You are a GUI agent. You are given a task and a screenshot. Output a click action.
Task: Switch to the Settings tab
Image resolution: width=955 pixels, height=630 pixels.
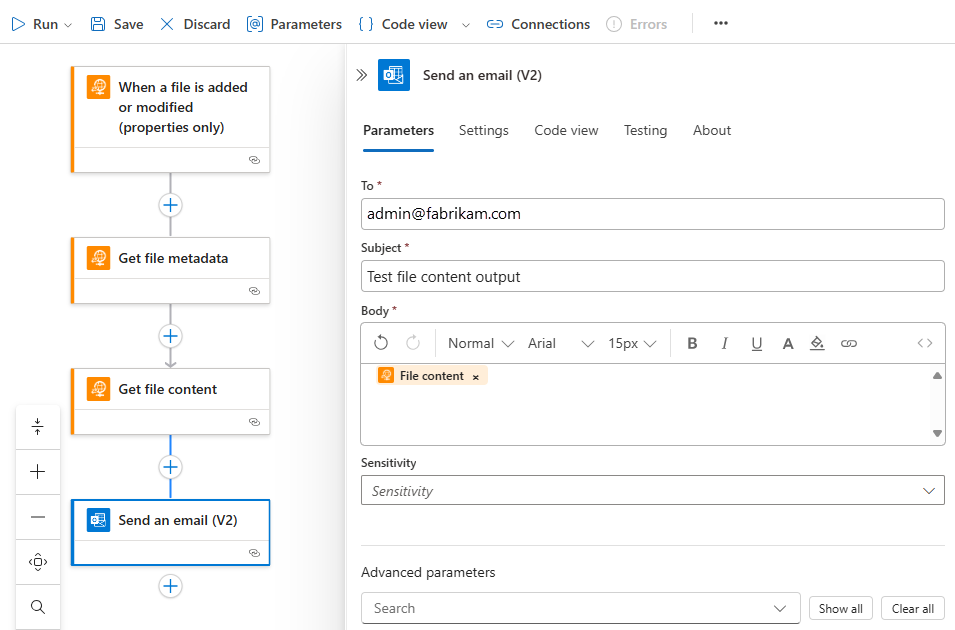coord(483,130)
